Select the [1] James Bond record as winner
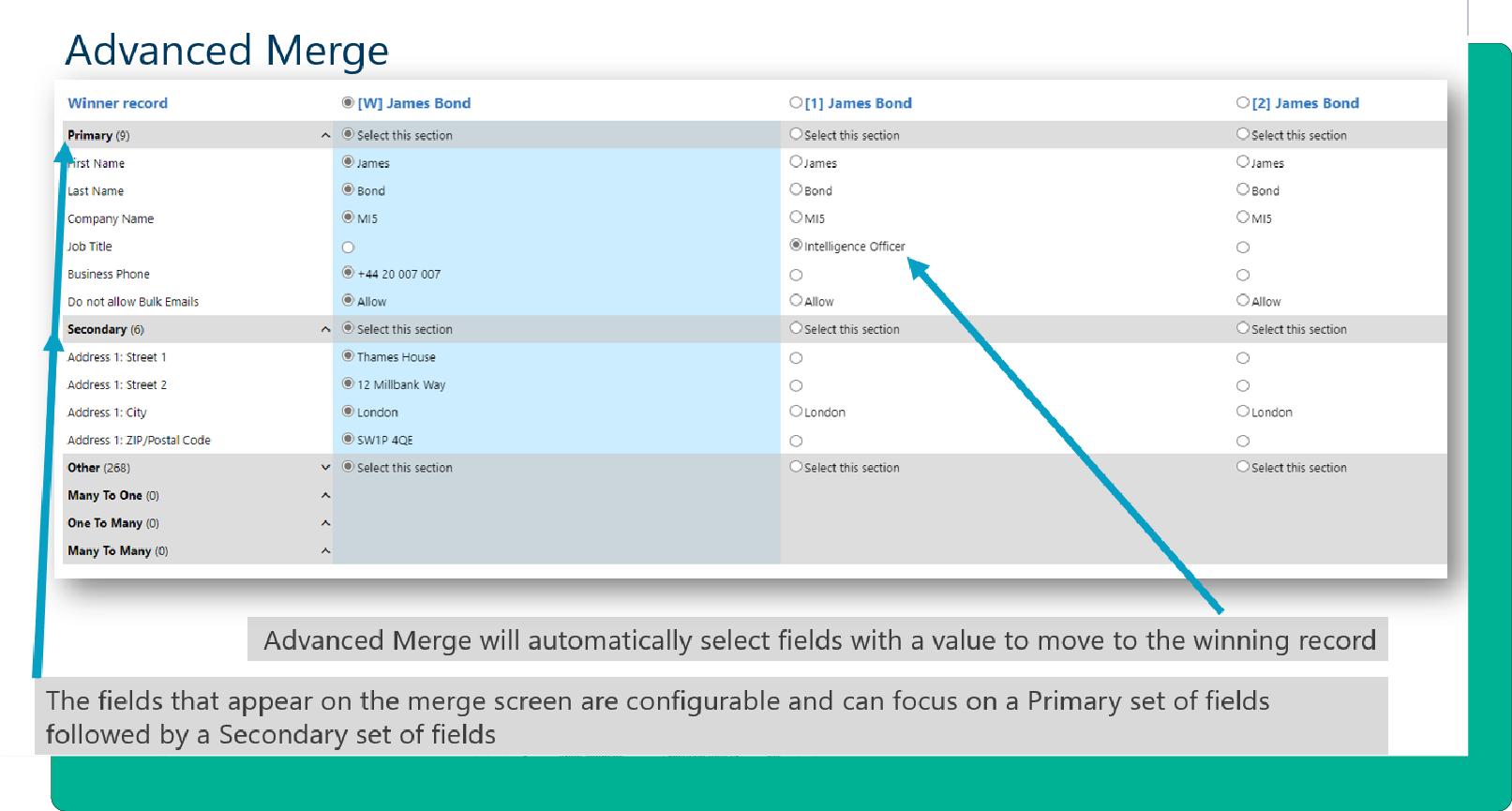 [796, 103]
